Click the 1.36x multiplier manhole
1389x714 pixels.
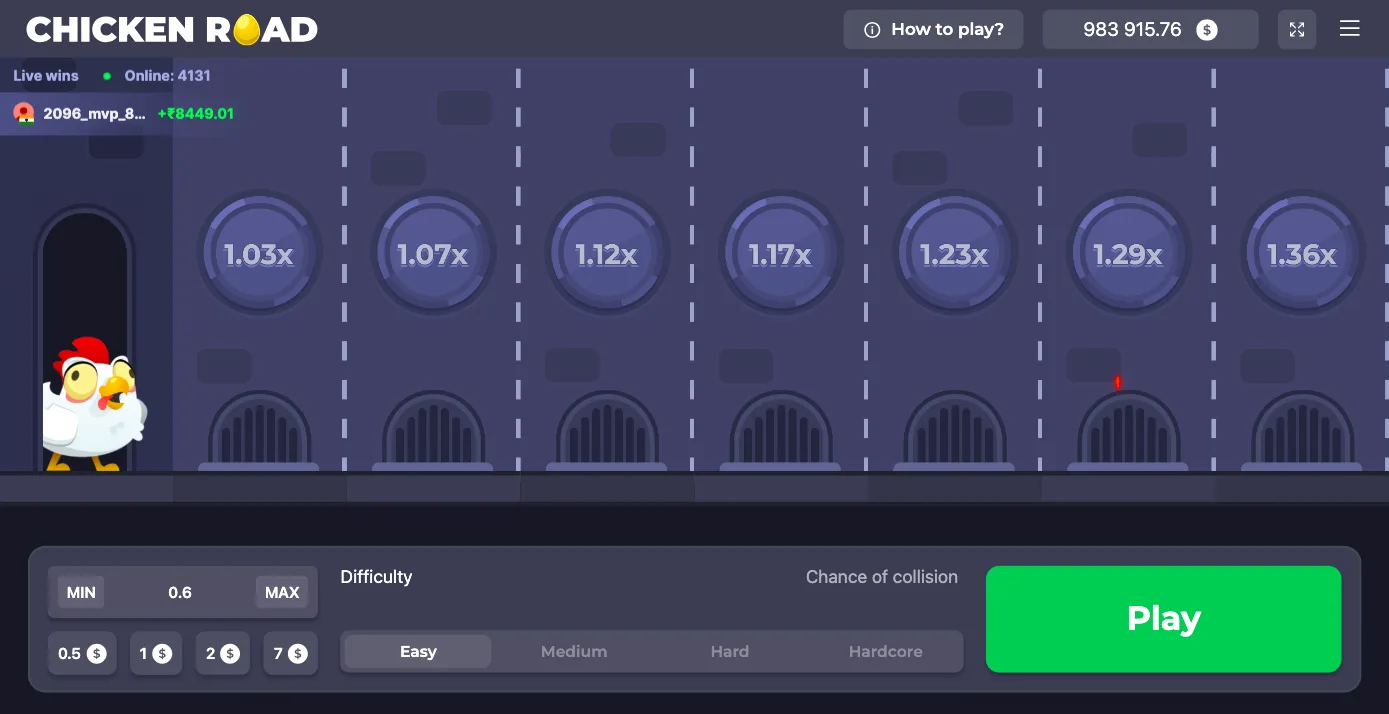1302,254
